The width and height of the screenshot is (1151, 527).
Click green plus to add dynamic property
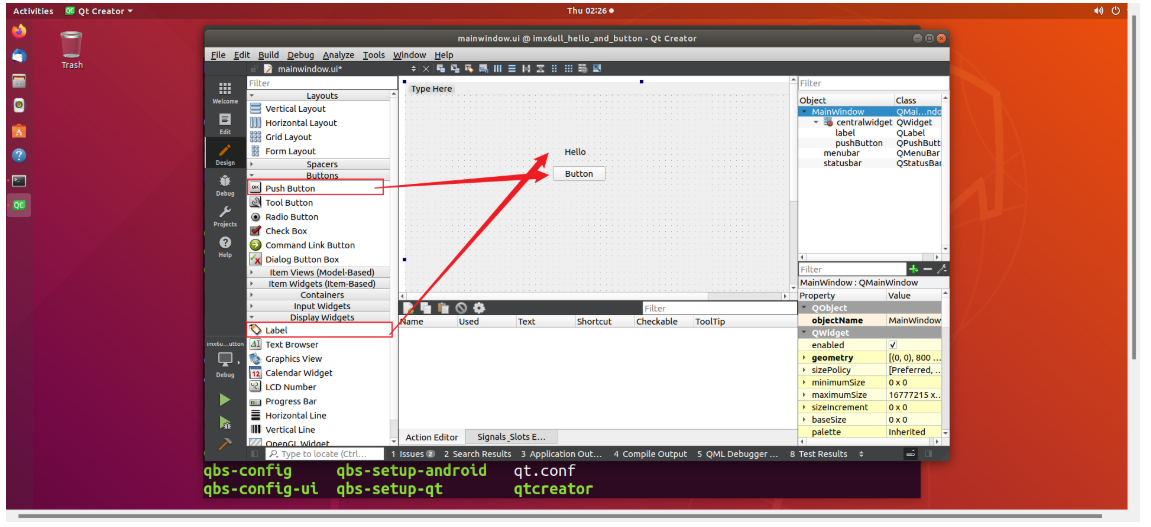click(912, 269)
